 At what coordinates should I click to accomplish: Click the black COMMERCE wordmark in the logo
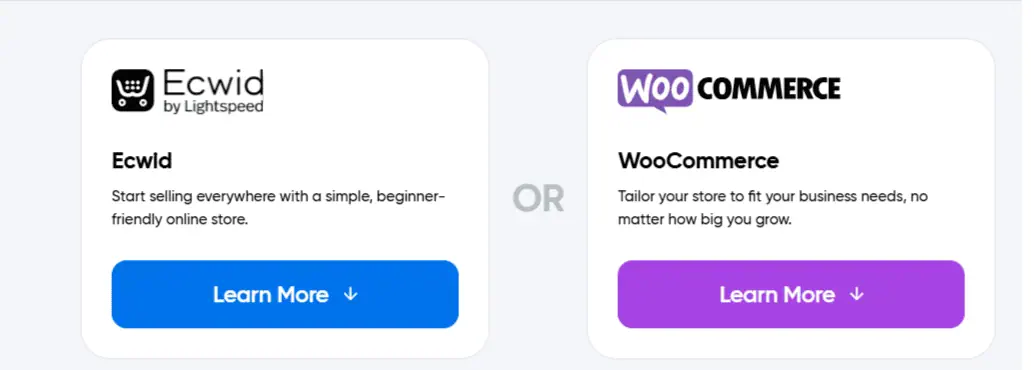pos(769,88)
